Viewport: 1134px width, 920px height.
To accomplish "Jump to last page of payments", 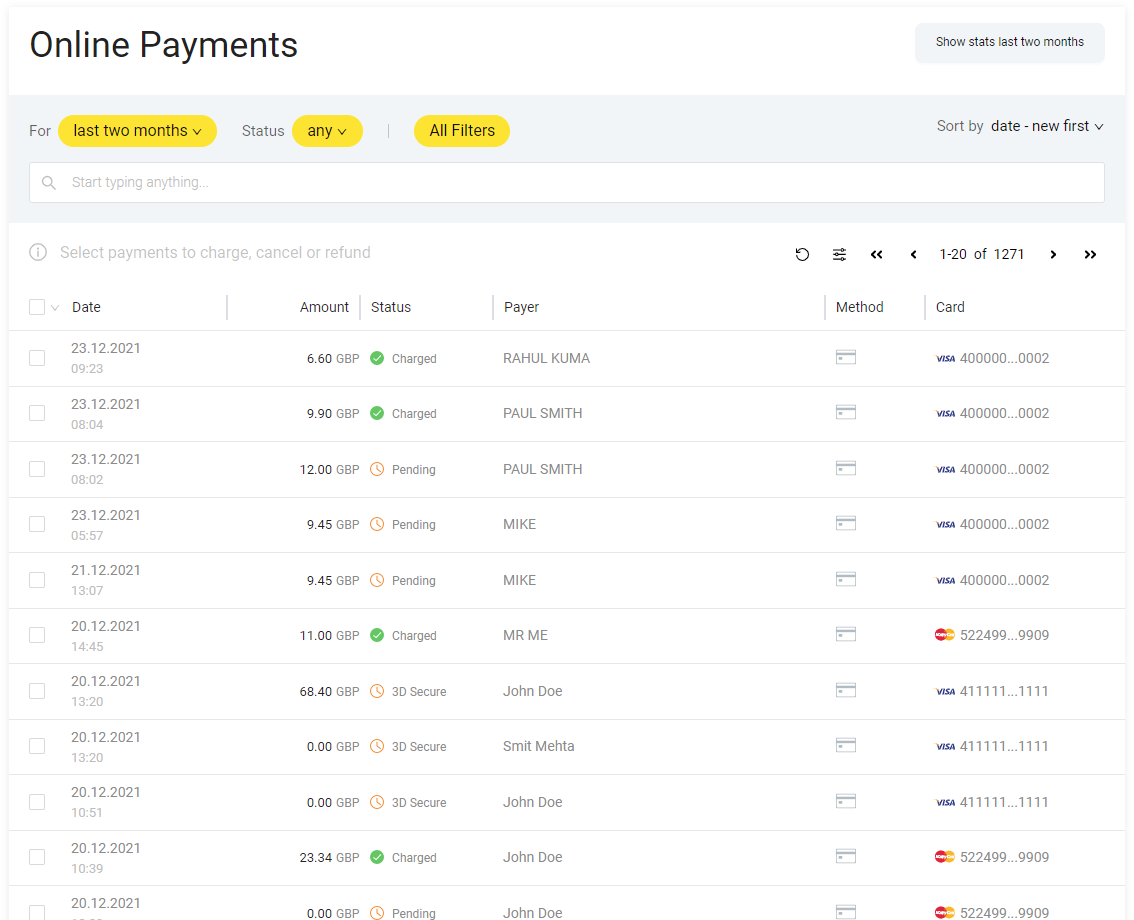I will [1090, 255].
